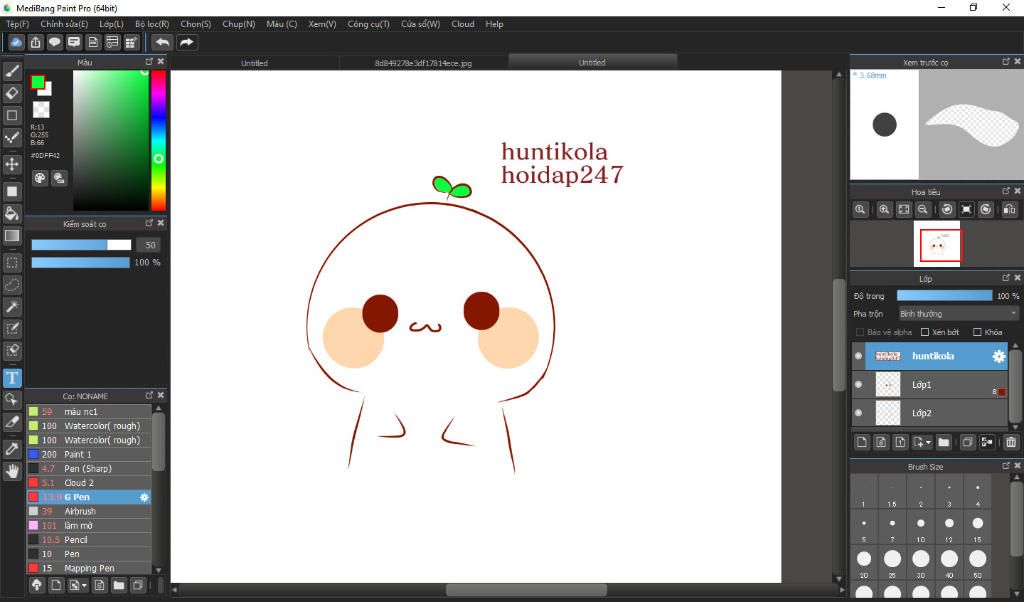Open the Pha trộn blend mode dropdown
This screenshot has height=602, width=1024.
[x=958, y=314]
